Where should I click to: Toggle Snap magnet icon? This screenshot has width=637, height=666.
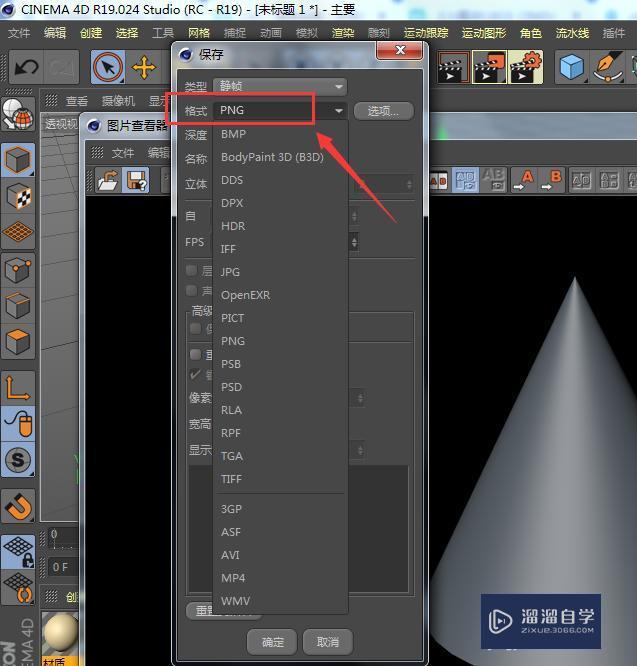pos(18,506)
